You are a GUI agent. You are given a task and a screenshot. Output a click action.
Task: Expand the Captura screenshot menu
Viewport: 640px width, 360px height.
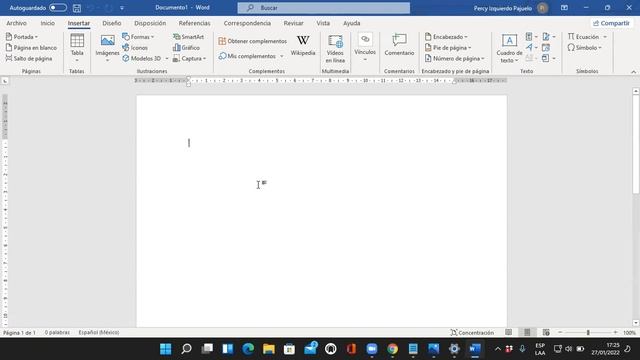coord(189,58)
